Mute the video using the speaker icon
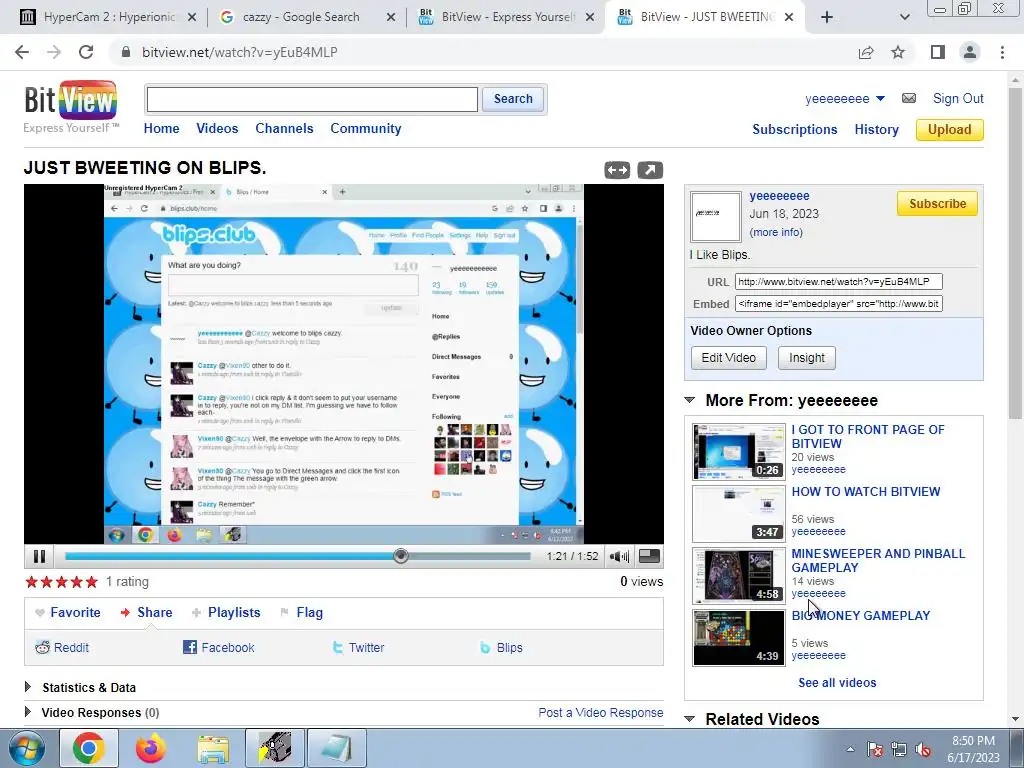Screen dimensions: 1024x768 pos(619,556)
